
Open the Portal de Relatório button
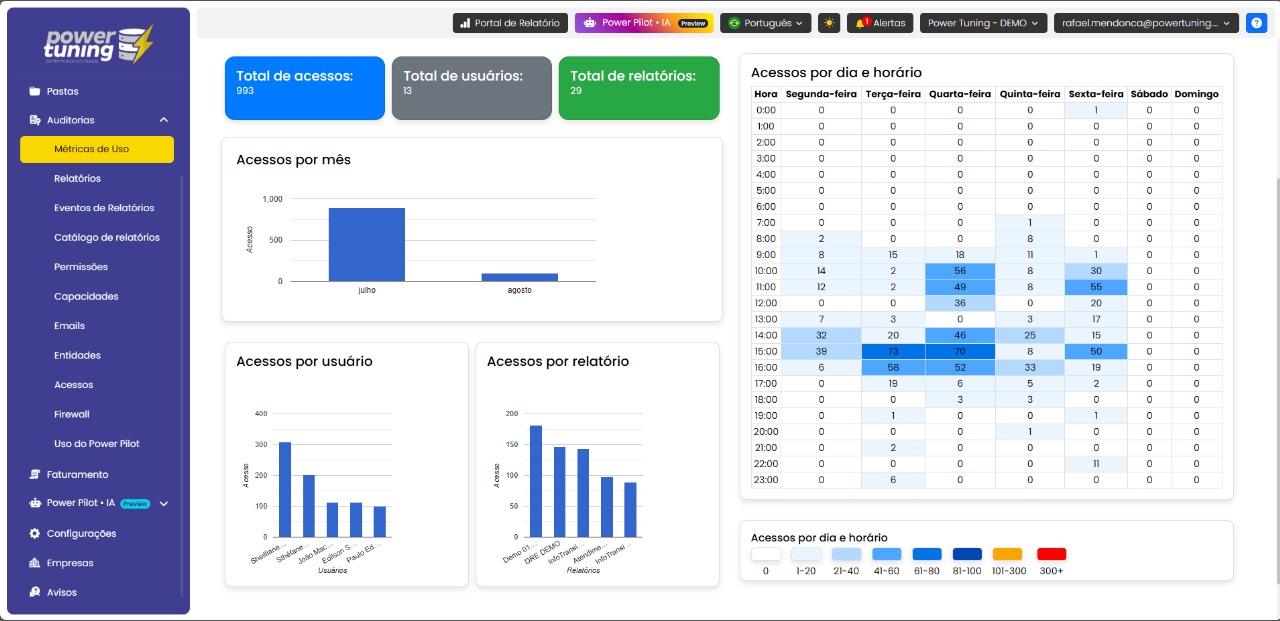pyautogui.click(x=512, y=23)
